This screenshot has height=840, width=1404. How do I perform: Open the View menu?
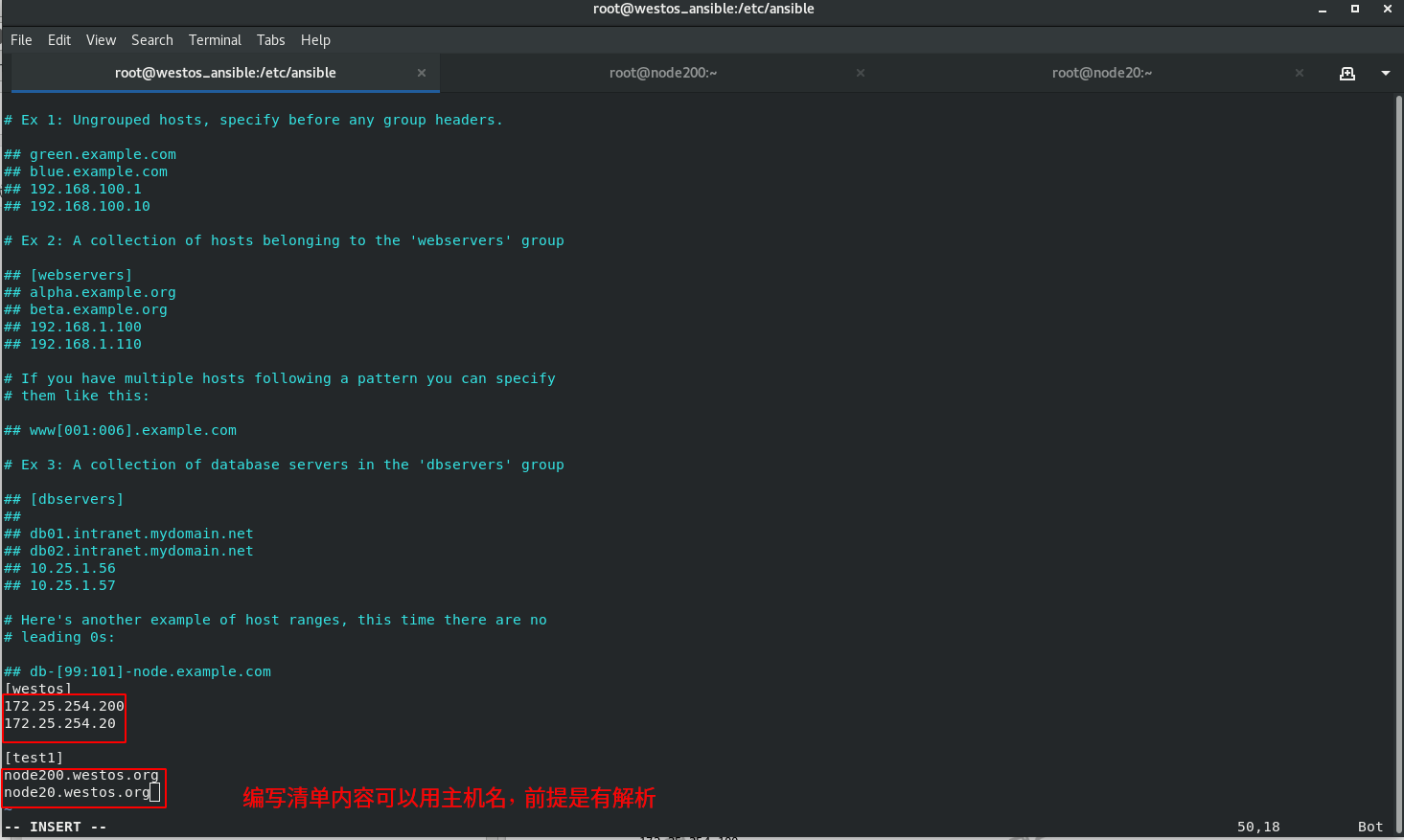point(101,40)
